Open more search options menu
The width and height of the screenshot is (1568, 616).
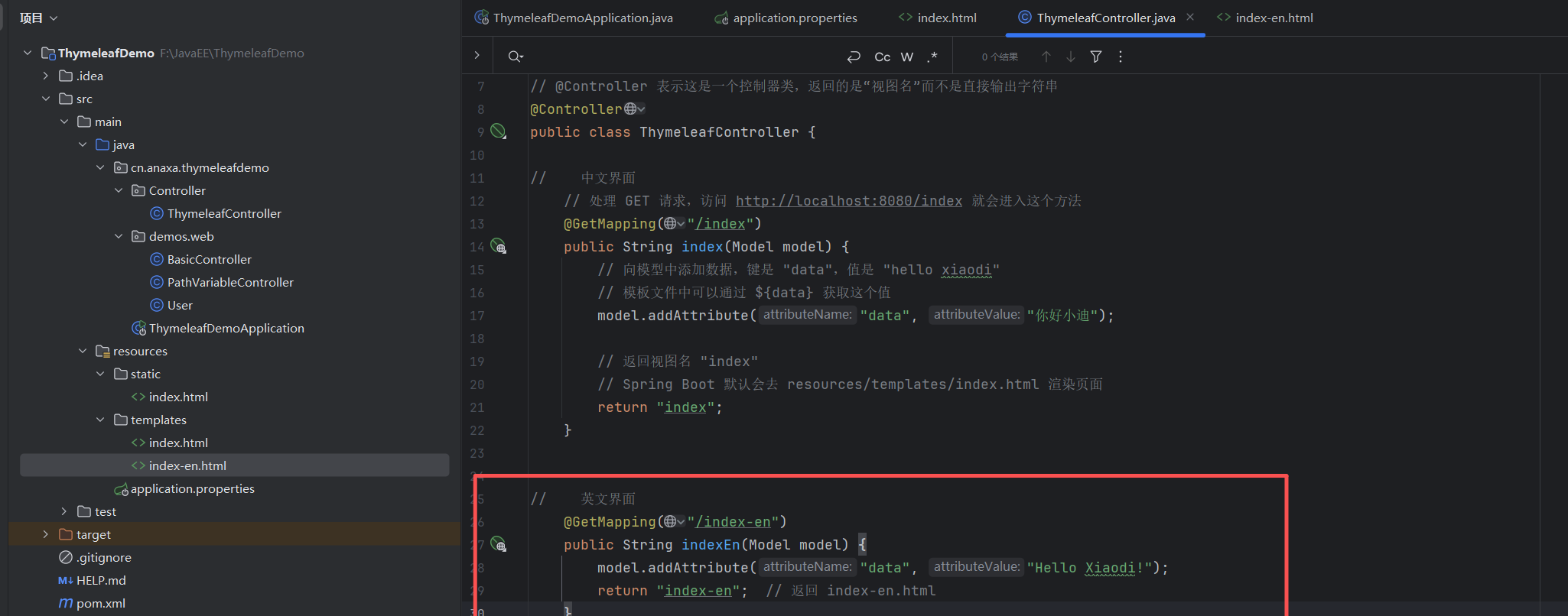[x=1121, y=57]
